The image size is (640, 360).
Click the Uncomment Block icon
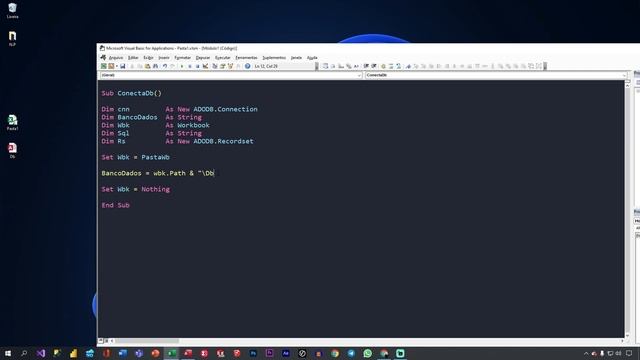[398, 66]
